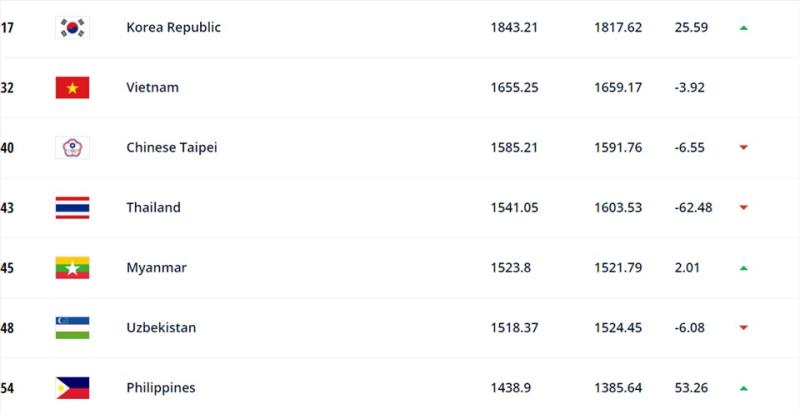Select the Chinese Taipei team name
This screenshot has height=414, width=800.
click(x=172, y=148)
